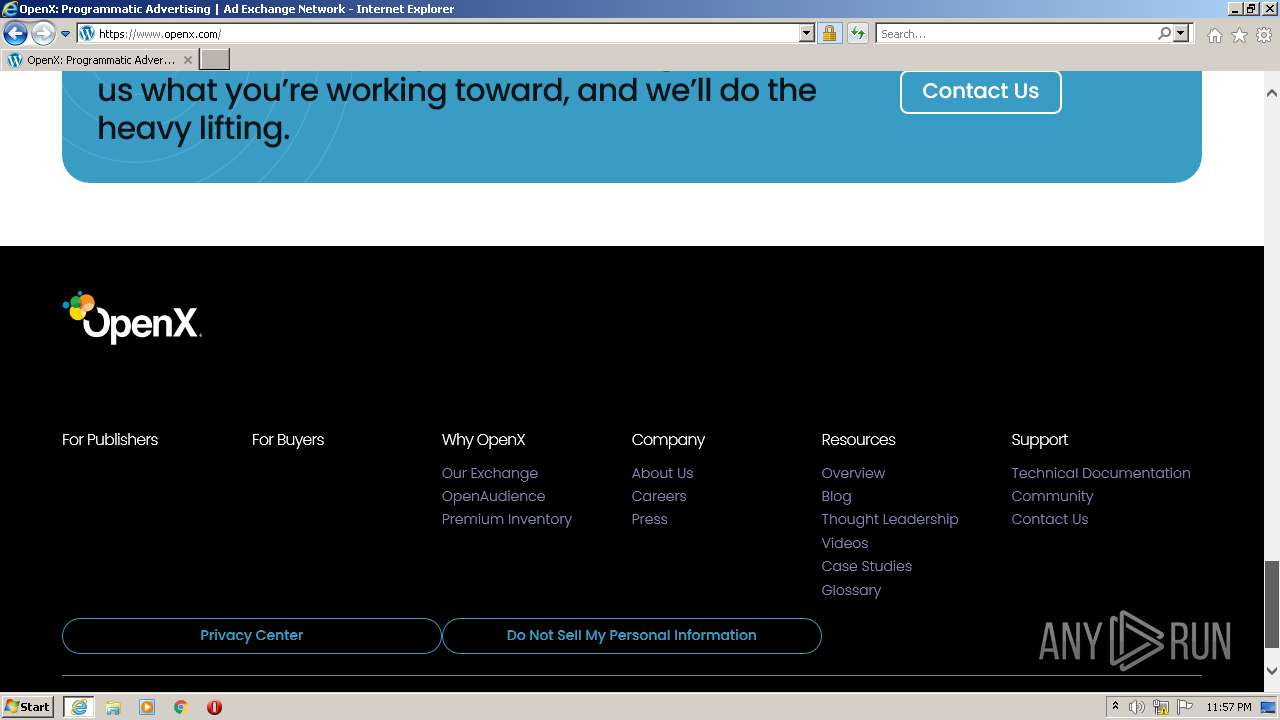Launch Chrome from the taskbar
The height and width of the screenshot is (720, 1280).
(x=181, y=707)
